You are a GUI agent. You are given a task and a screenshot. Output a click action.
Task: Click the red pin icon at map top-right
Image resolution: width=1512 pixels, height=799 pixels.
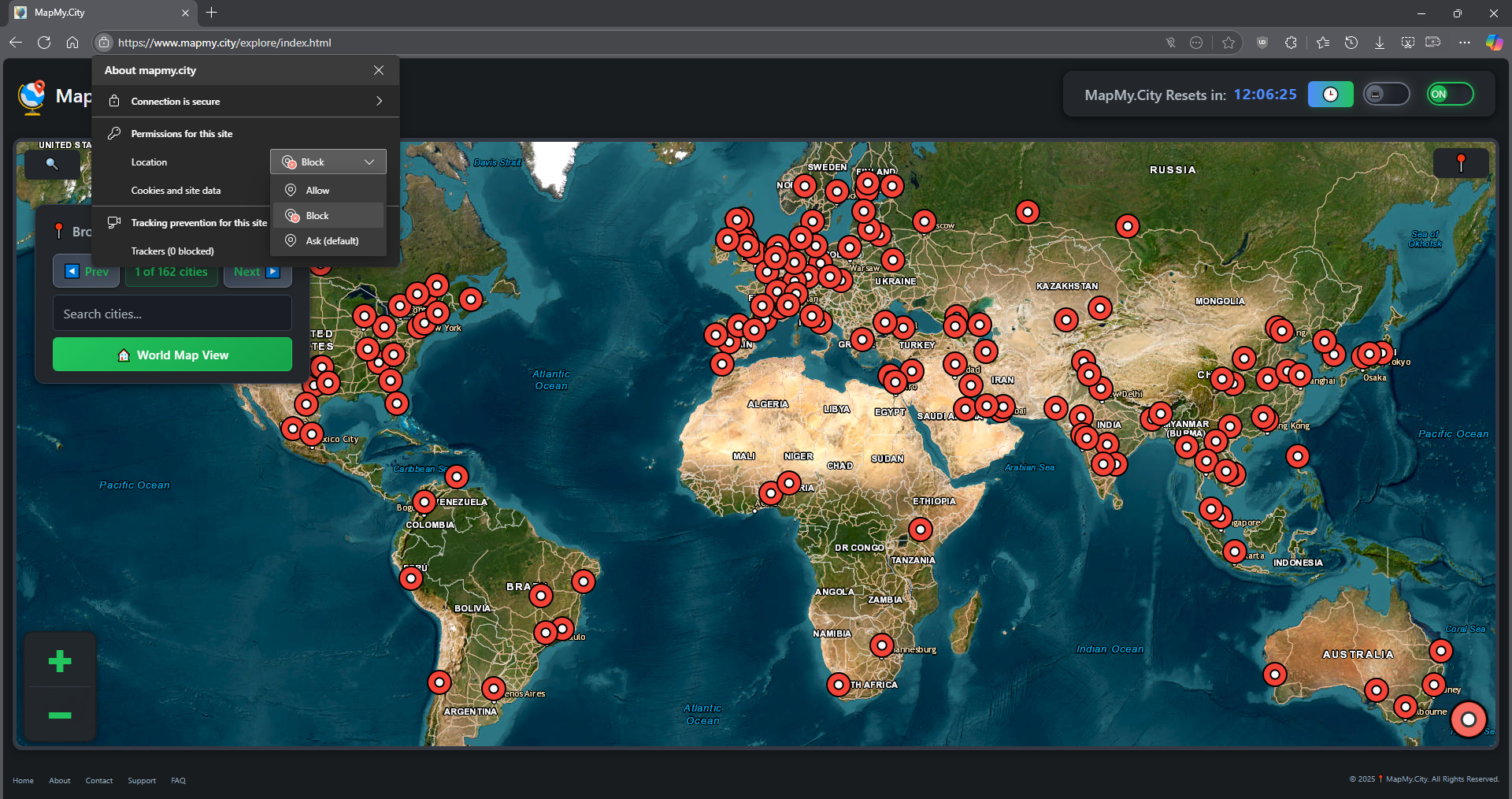click(1461, 163)
